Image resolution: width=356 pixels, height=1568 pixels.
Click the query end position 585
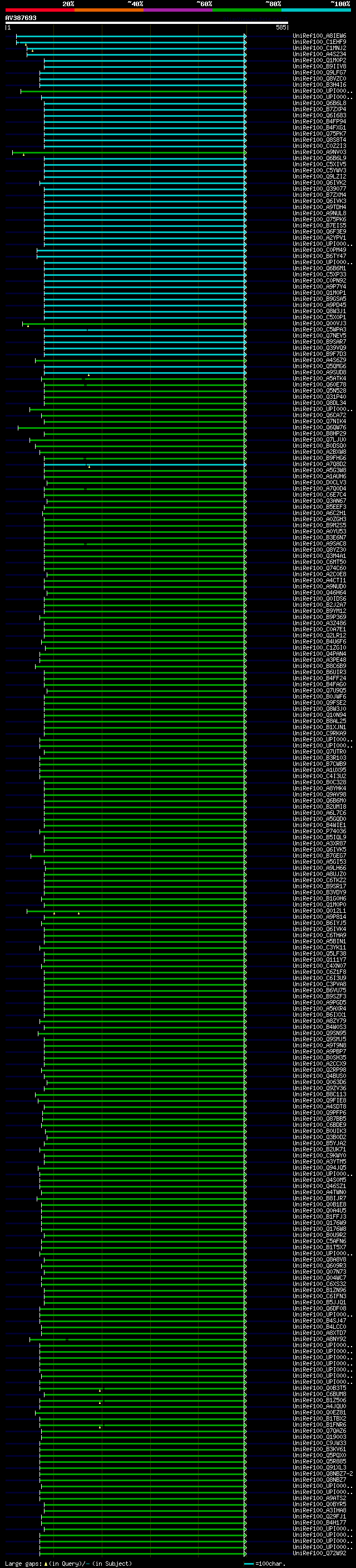pyautogui.click(x=280, y=27)
